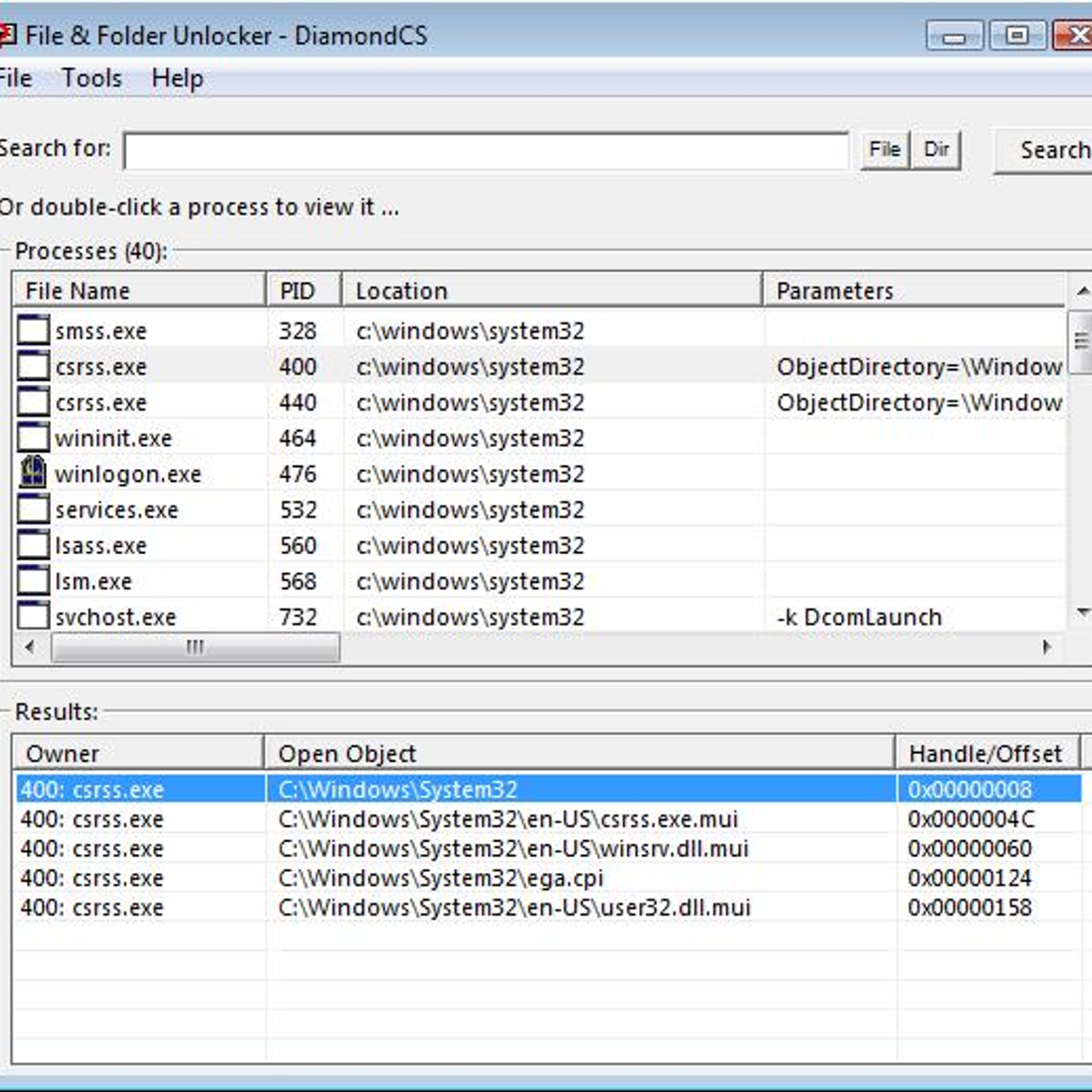This screenshot has width=1092, height=1092.
Task: Click the svchost.exe process icon
Action: click(x=33, y=616)
